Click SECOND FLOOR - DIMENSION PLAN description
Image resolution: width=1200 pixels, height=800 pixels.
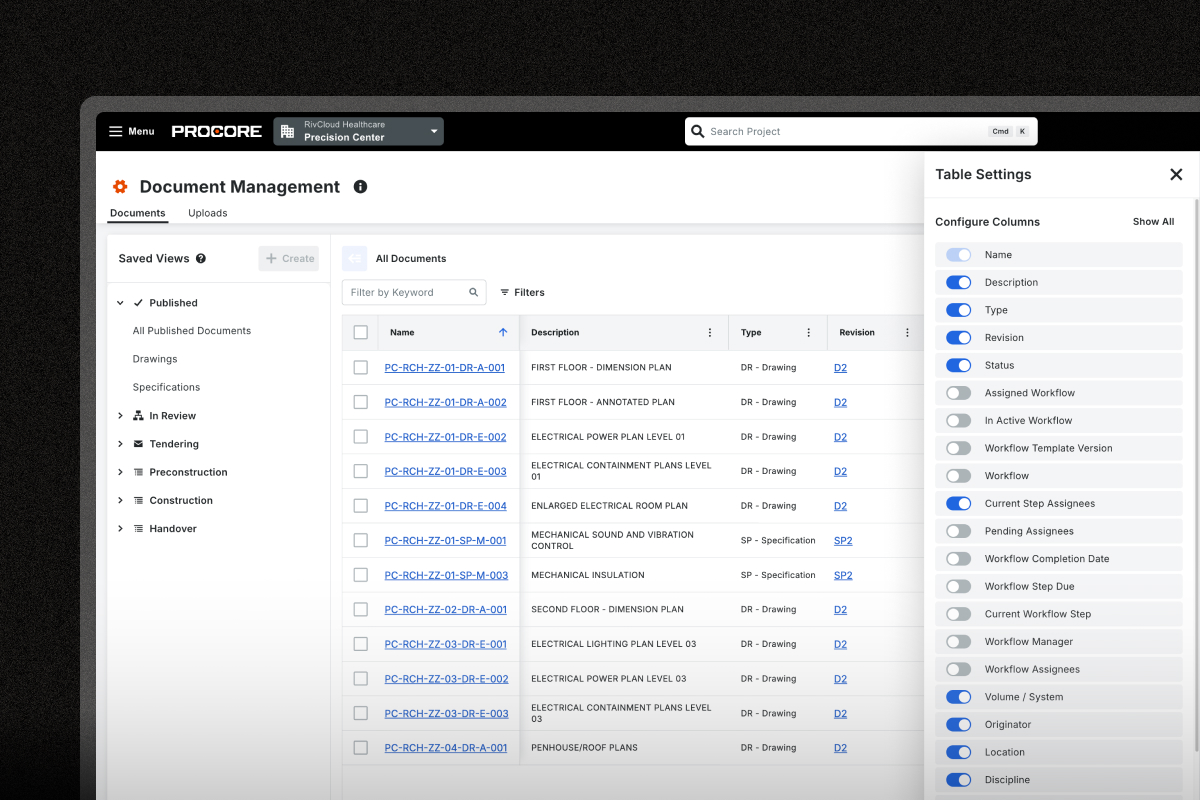pyautogui.click(x=607, y=609)
